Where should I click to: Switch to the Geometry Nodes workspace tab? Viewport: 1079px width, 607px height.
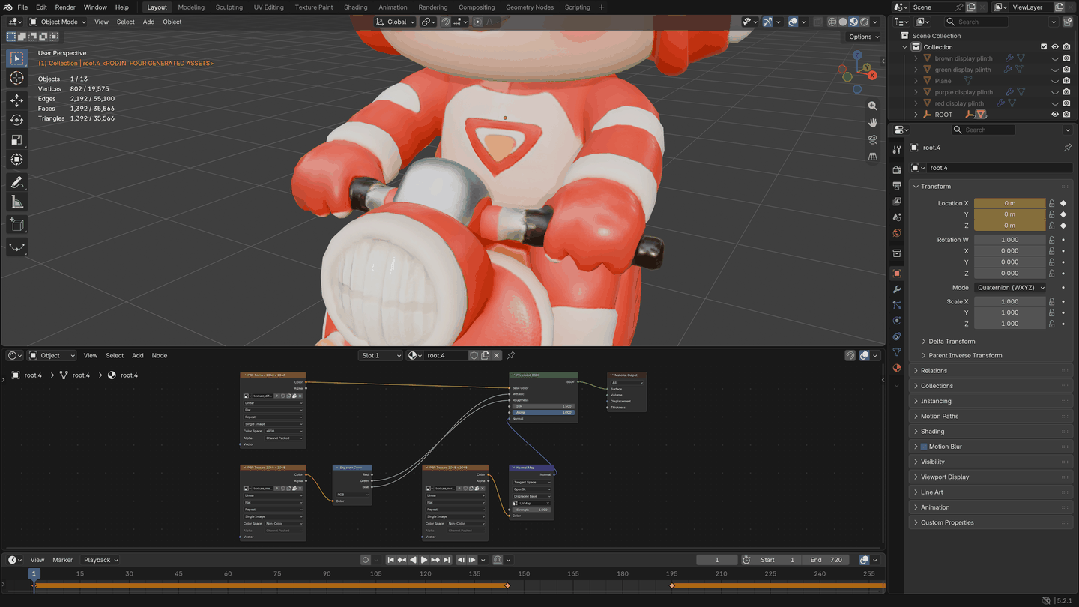click(530, 8)
